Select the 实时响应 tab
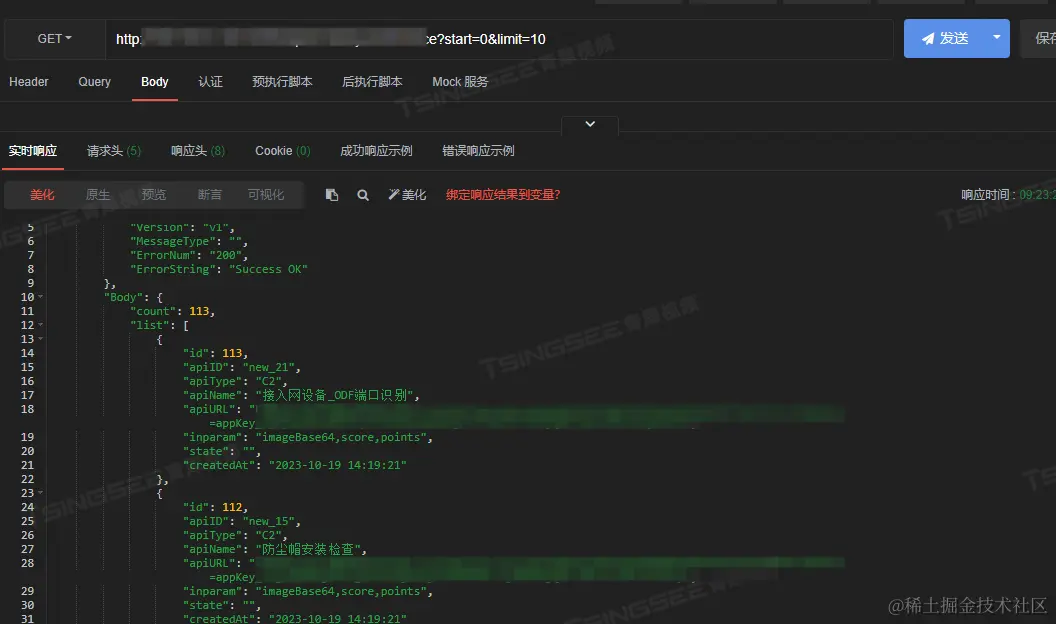The image size is (1056, 624). click(32, 151)
